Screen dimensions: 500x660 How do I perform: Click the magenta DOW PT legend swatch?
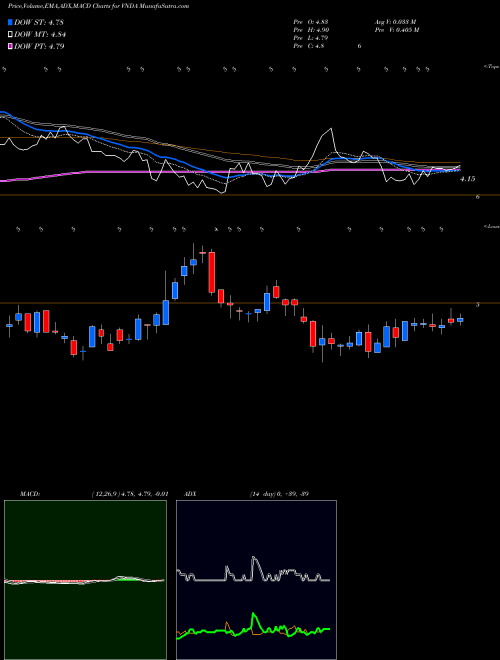coord(11,46)
